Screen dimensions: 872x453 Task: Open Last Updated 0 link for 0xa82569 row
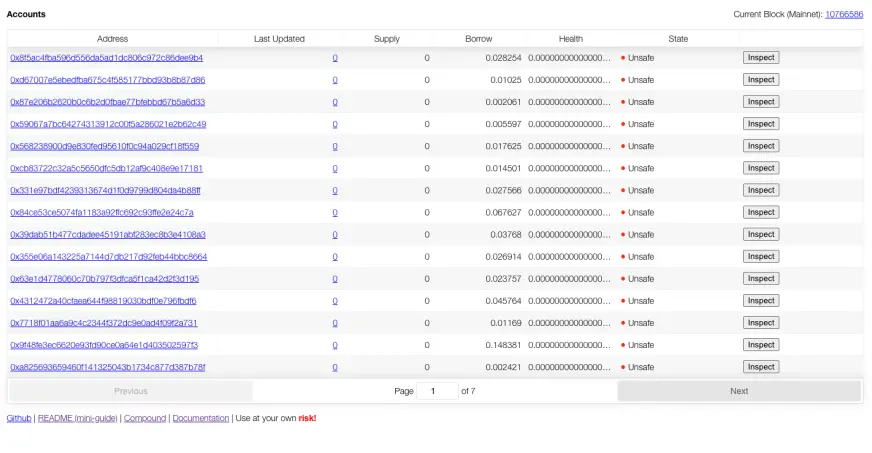[335, 367]
